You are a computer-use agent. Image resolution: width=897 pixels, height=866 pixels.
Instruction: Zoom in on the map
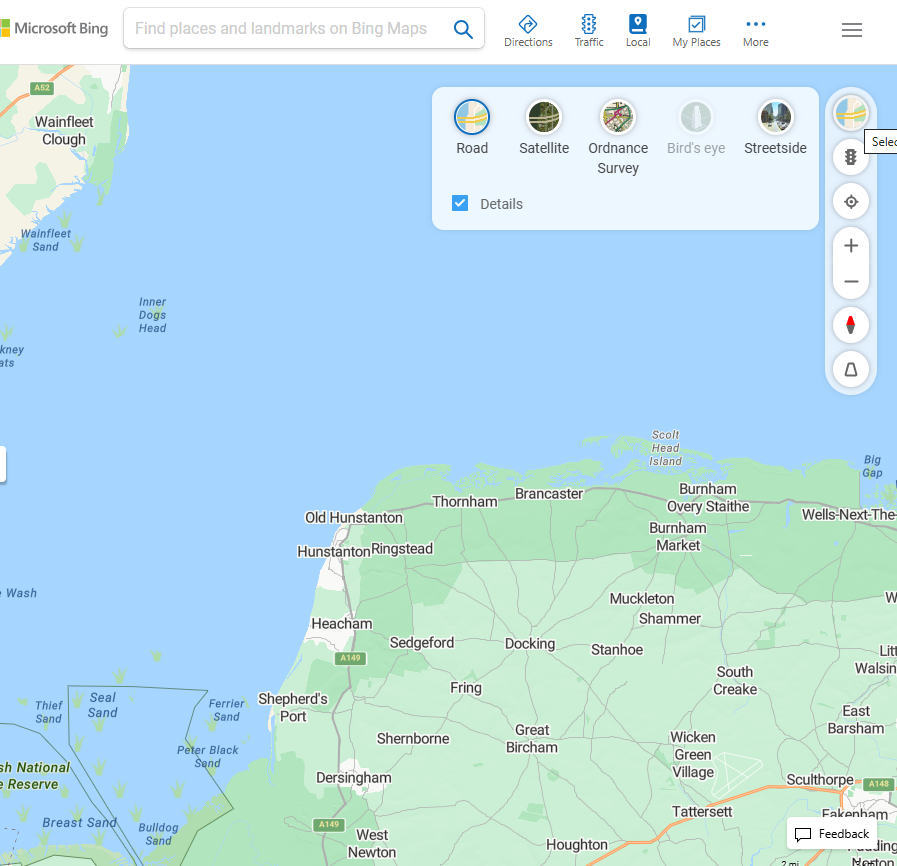coord(851,245)
